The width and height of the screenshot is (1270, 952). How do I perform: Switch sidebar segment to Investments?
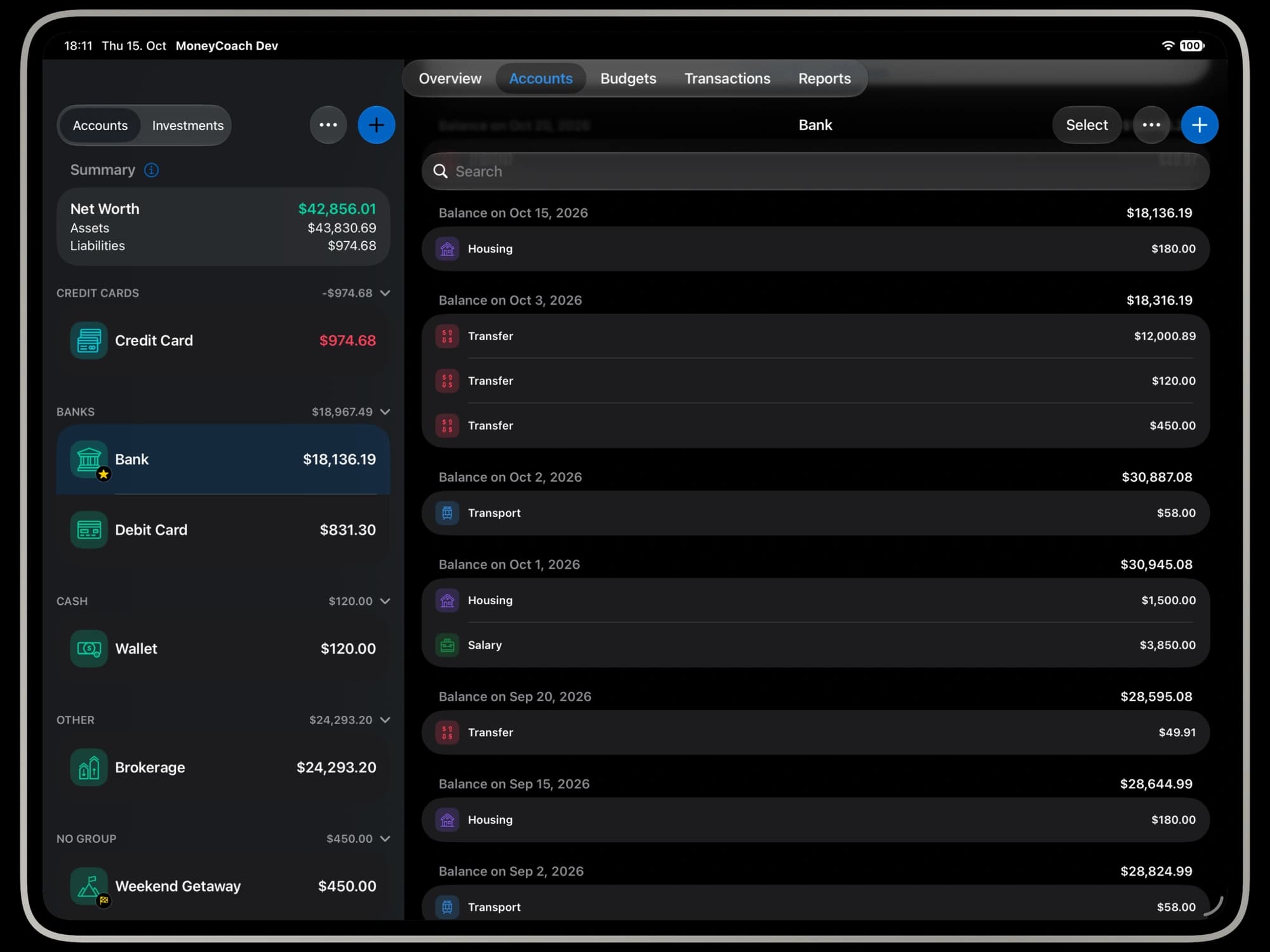point(188,126)
